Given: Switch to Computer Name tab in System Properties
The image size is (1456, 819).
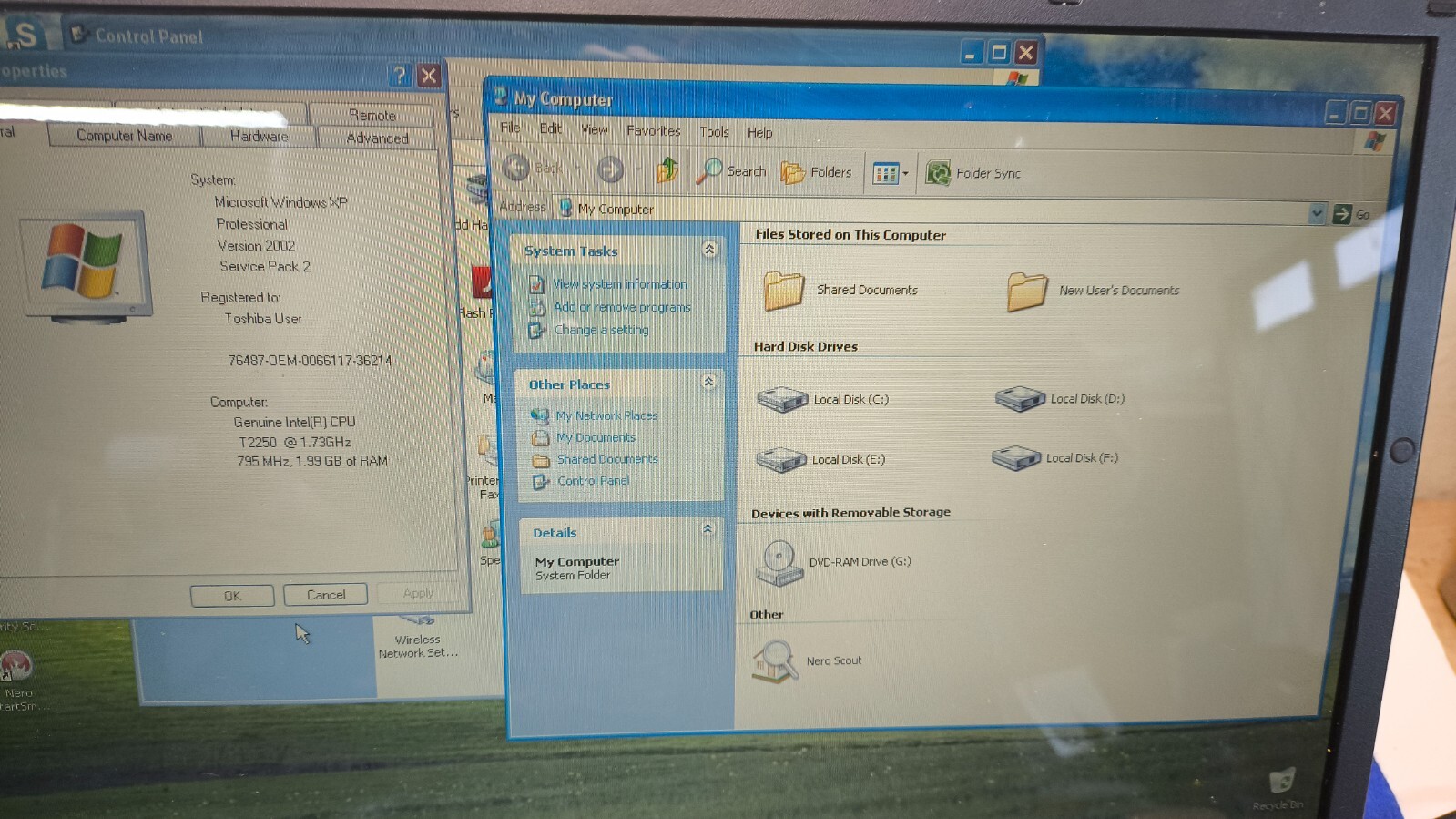Looking at the screenshot, I should [124, 136].
